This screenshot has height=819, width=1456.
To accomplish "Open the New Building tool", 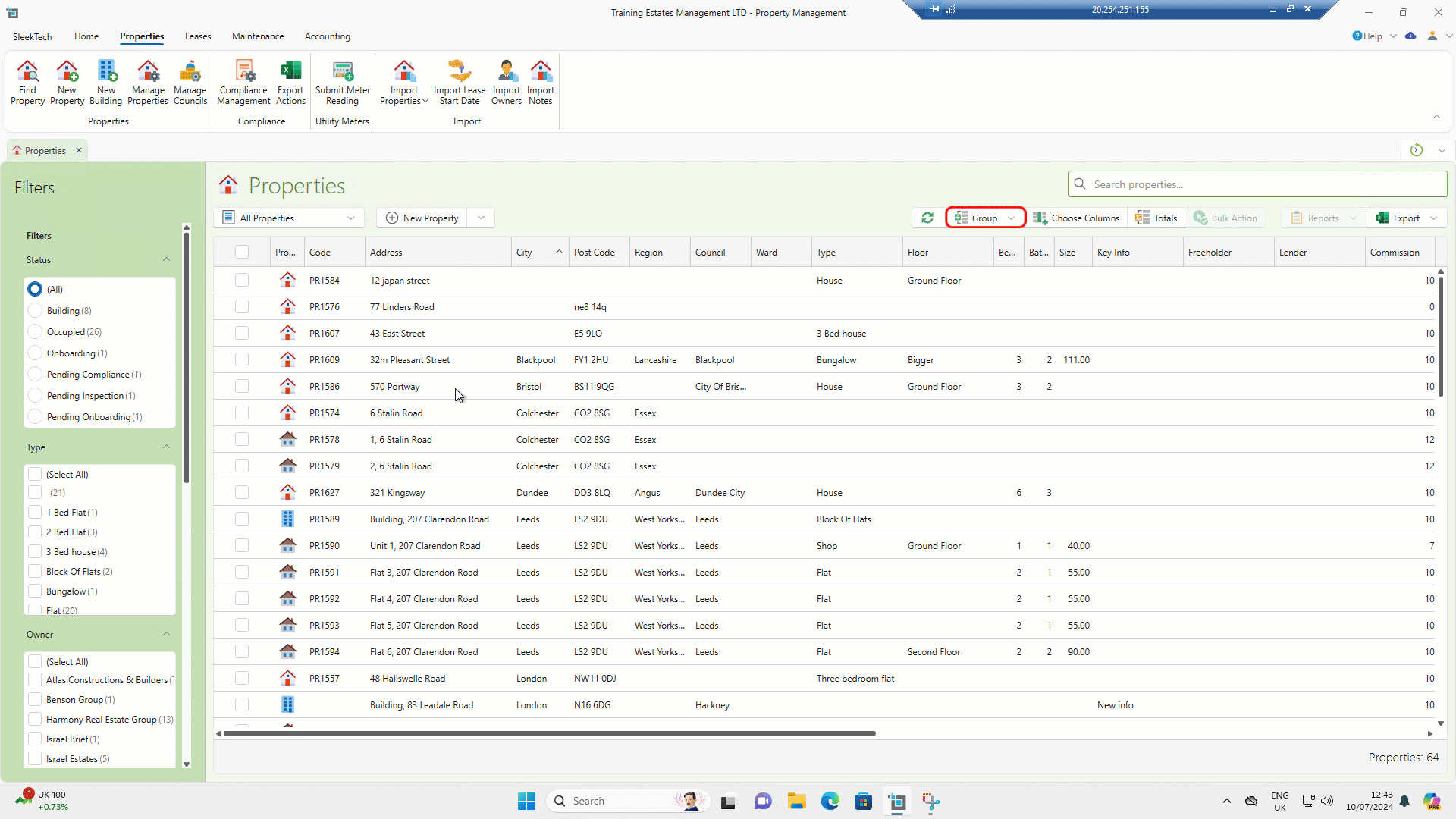I will (x=105, y=82).
